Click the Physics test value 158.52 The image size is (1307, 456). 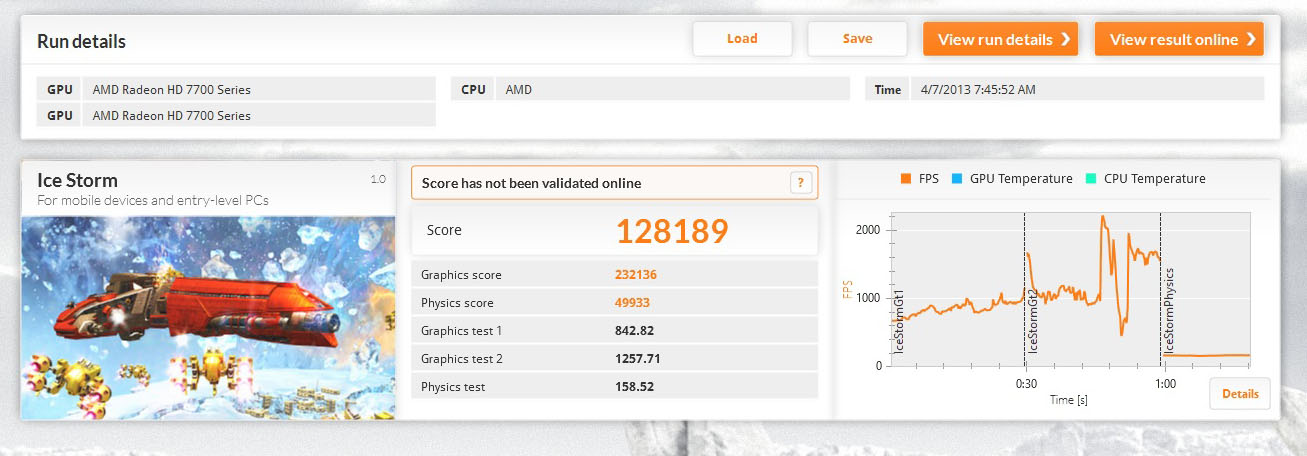coord(635,387)
